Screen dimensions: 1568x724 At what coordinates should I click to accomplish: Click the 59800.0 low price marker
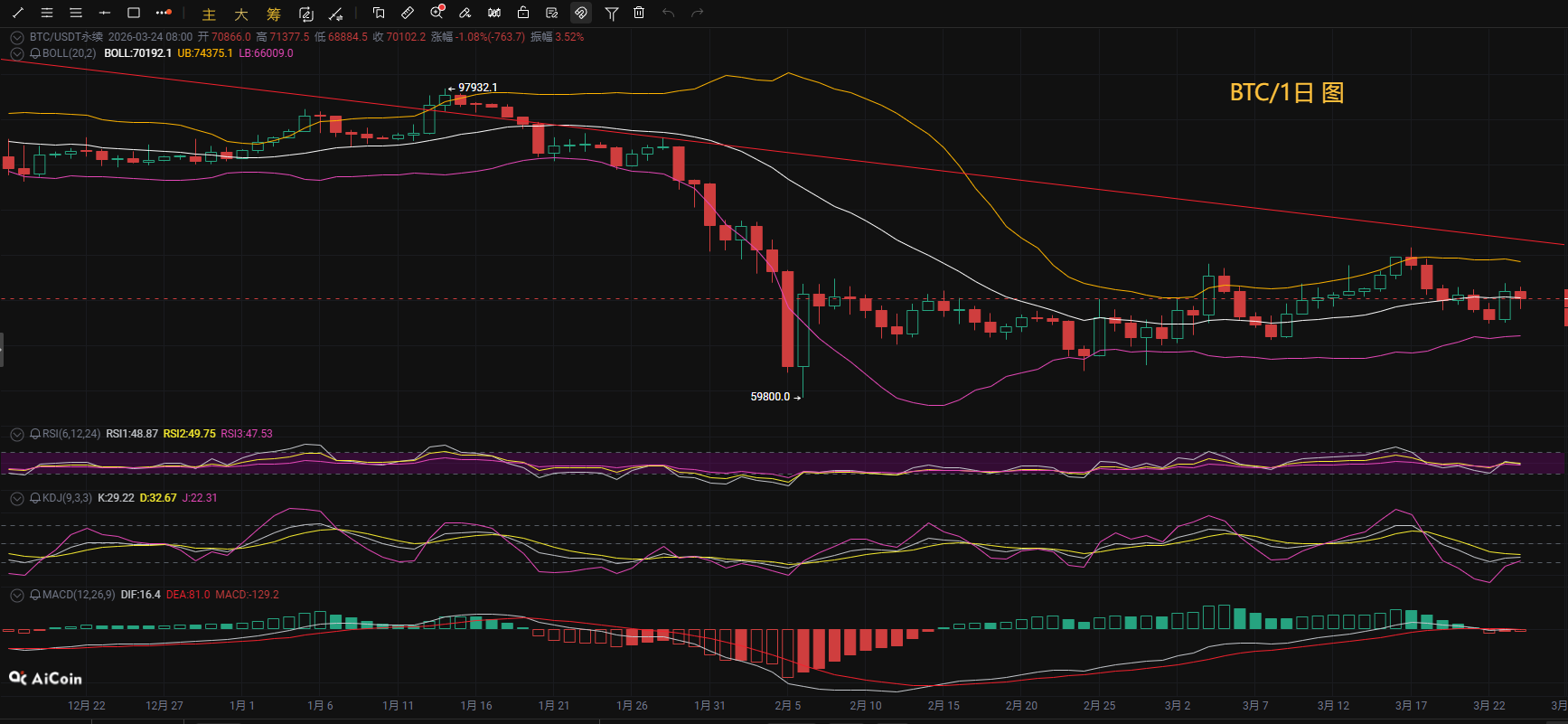click(x=770, y=397)
